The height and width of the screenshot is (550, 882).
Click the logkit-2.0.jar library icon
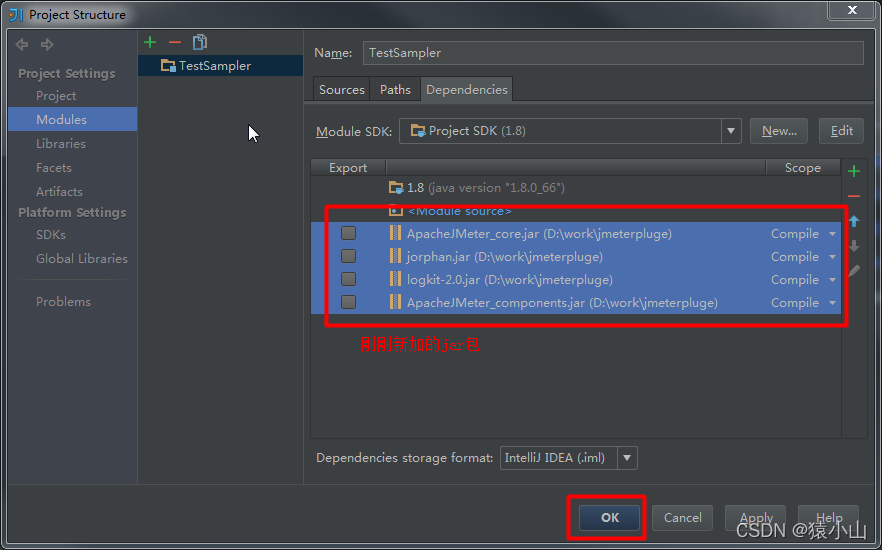click(395, 279)
